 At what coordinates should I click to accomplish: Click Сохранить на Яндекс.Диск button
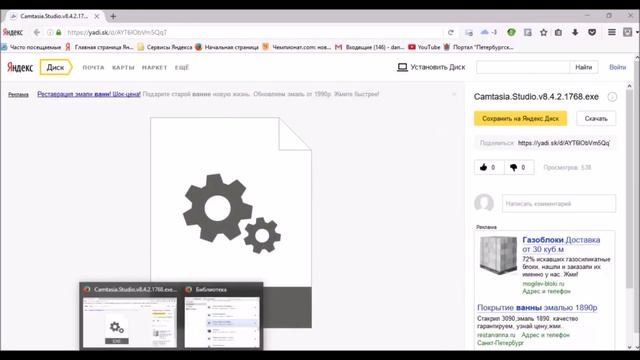pos(520,118)
